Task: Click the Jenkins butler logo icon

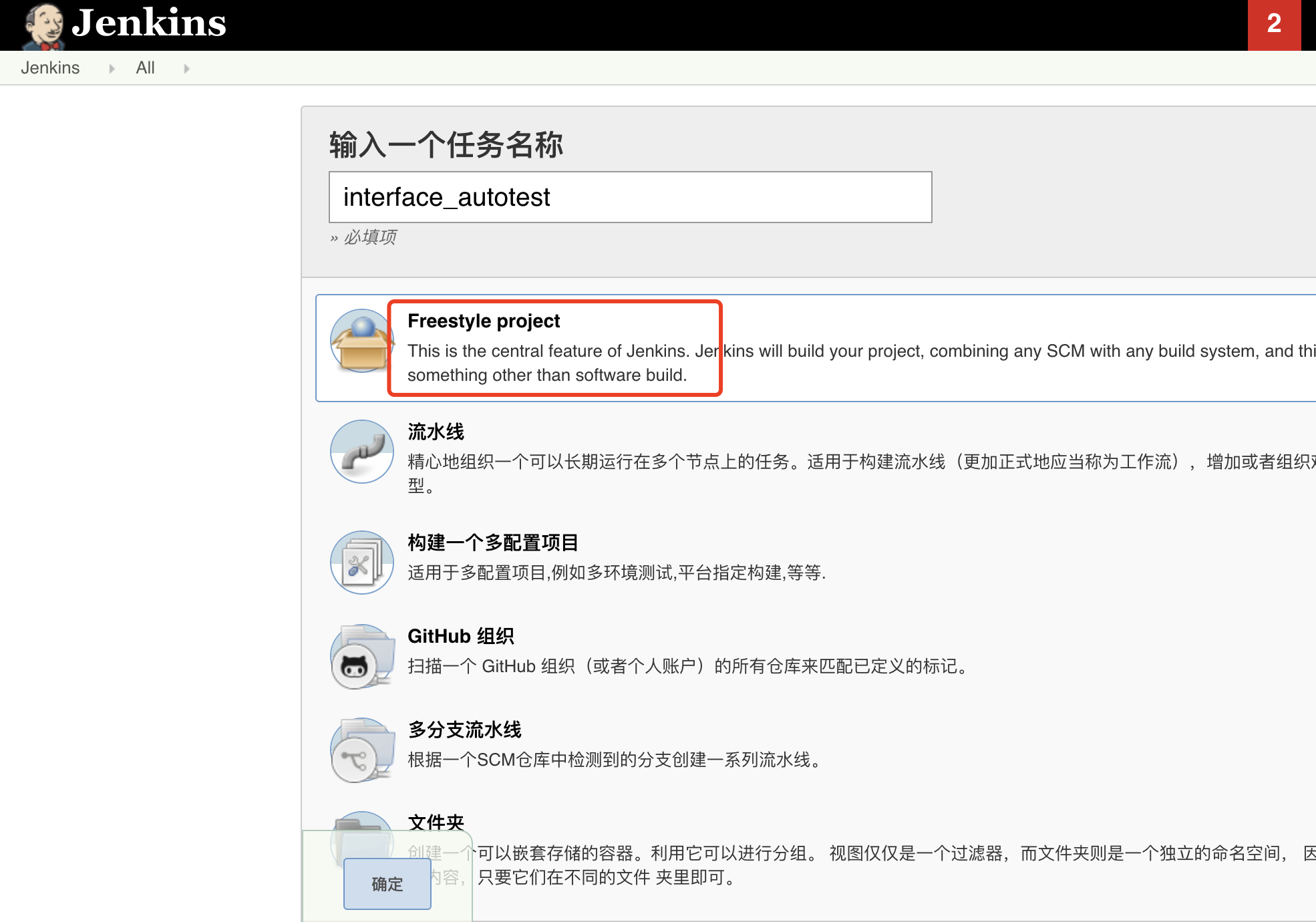Action: coord(44,27)
